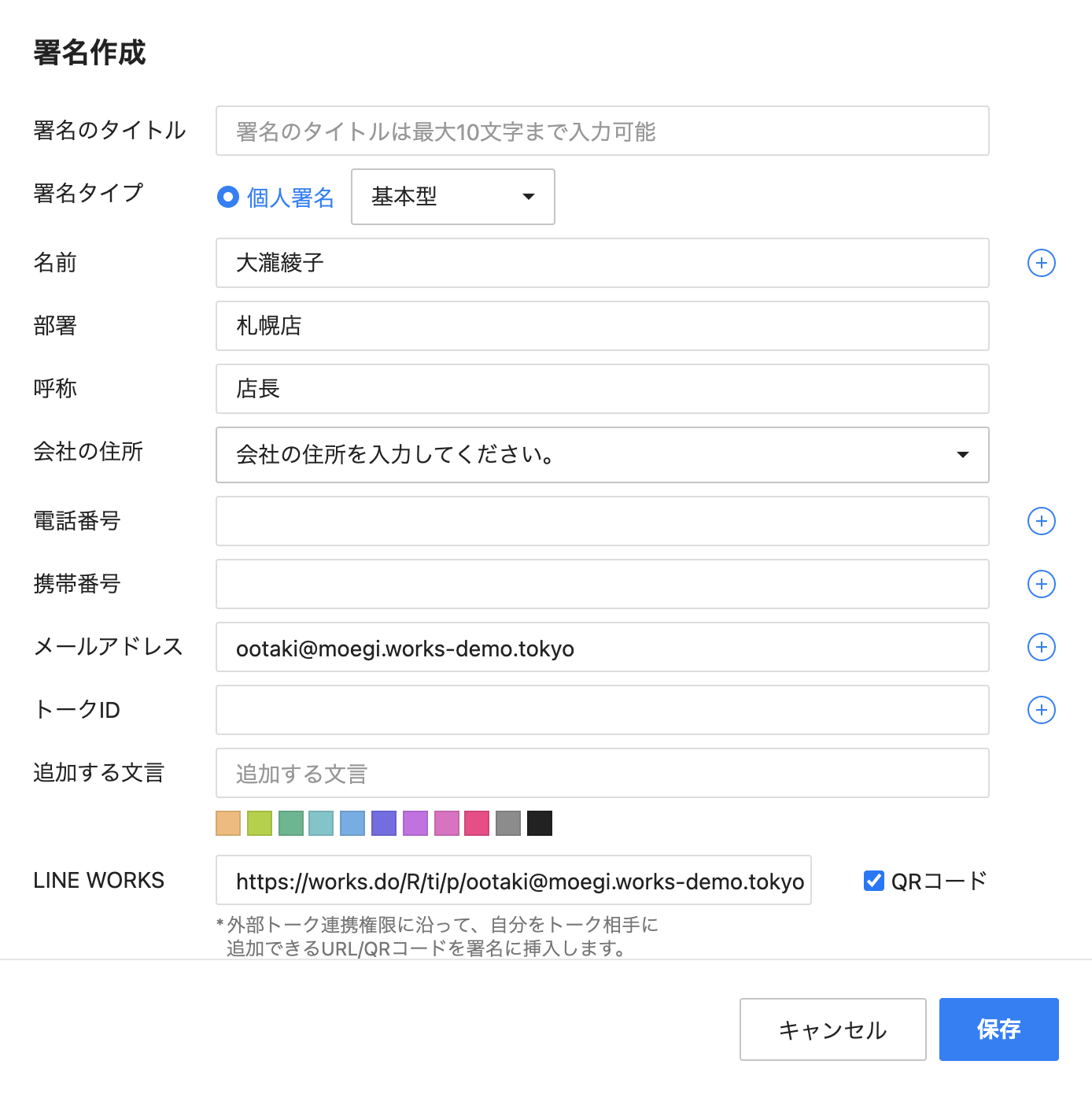Click the title field containing 店長
This screenshot has height=1094, width=1092.
tap(603, 389)
